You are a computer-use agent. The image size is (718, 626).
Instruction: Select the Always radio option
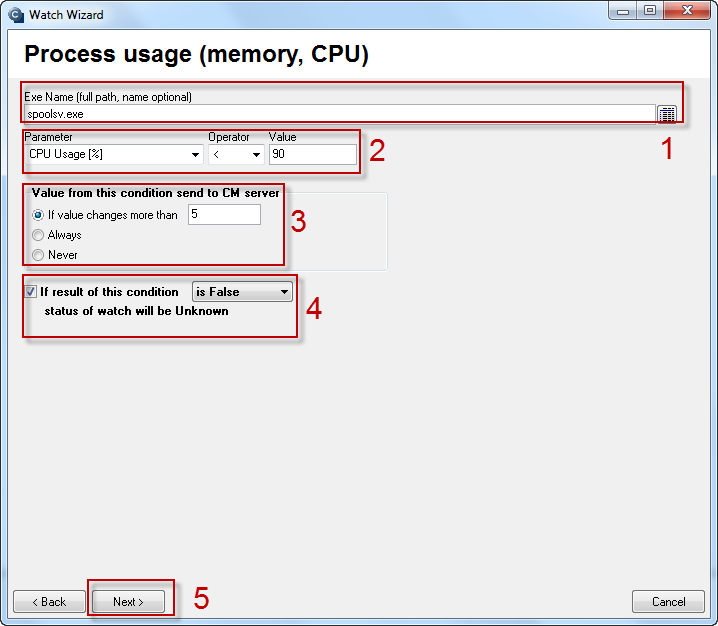(x=38, y=235)
